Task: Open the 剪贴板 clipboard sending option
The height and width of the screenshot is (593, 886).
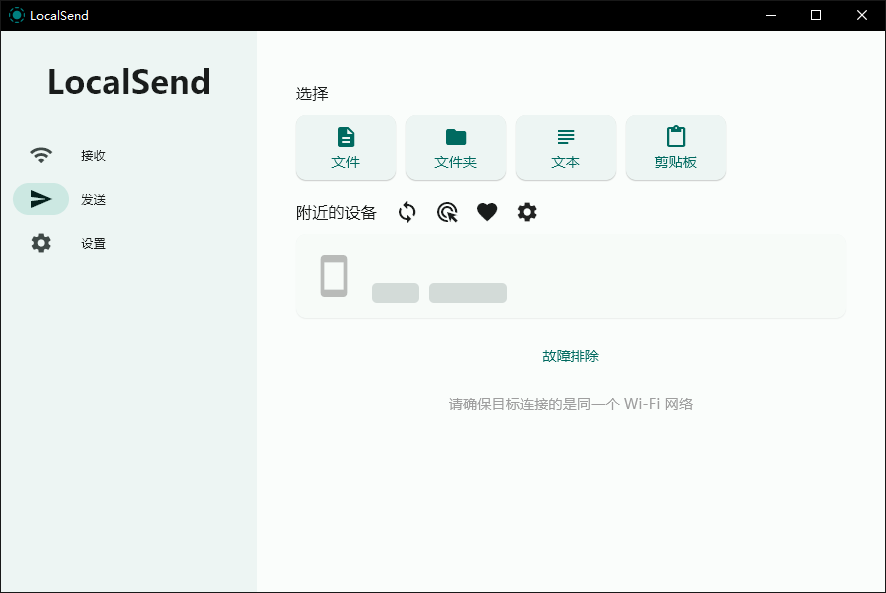Action: [x=675, y=148]
